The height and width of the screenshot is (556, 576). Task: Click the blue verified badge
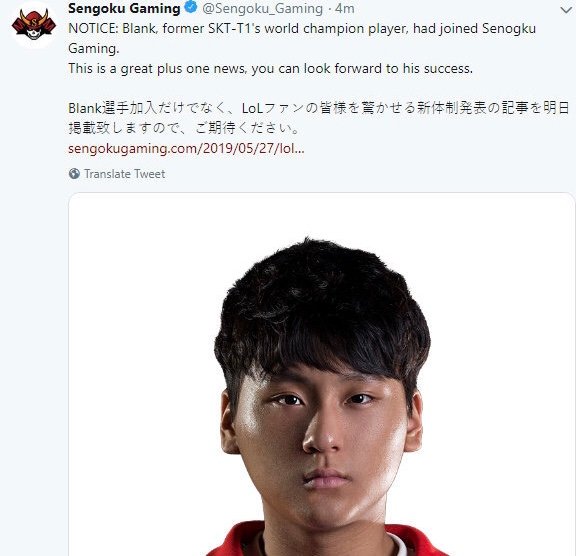point(191,7)
